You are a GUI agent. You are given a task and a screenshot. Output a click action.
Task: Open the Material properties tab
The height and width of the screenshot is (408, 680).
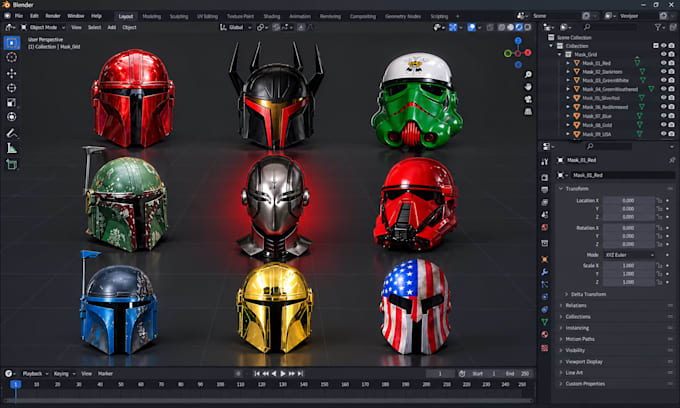click(x=545, y=335)
